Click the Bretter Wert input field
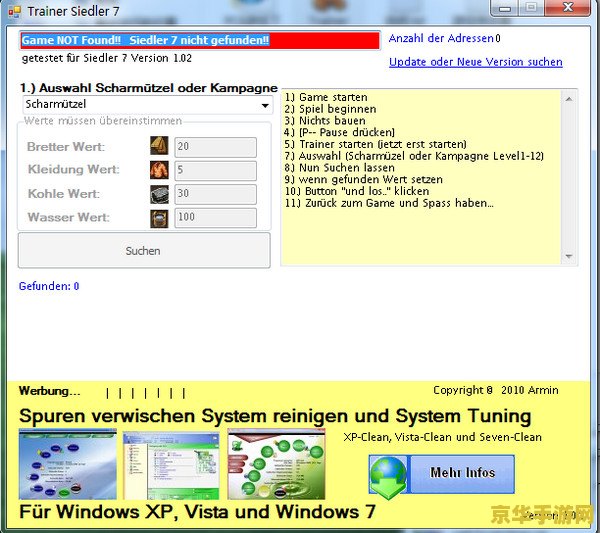 215,147
